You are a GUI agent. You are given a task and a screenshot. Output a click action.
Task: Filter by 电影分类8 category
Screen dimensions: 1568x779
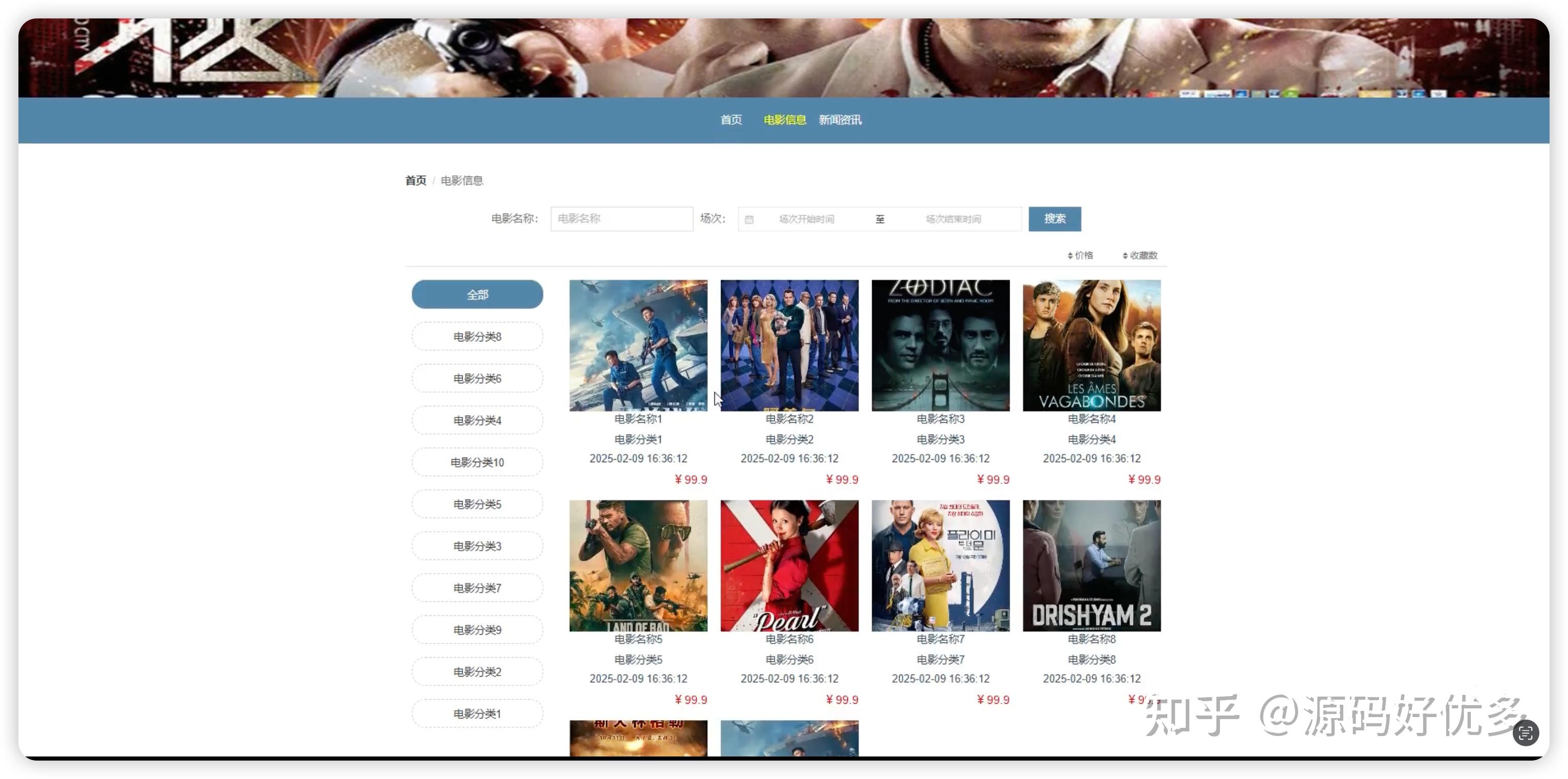477,337
